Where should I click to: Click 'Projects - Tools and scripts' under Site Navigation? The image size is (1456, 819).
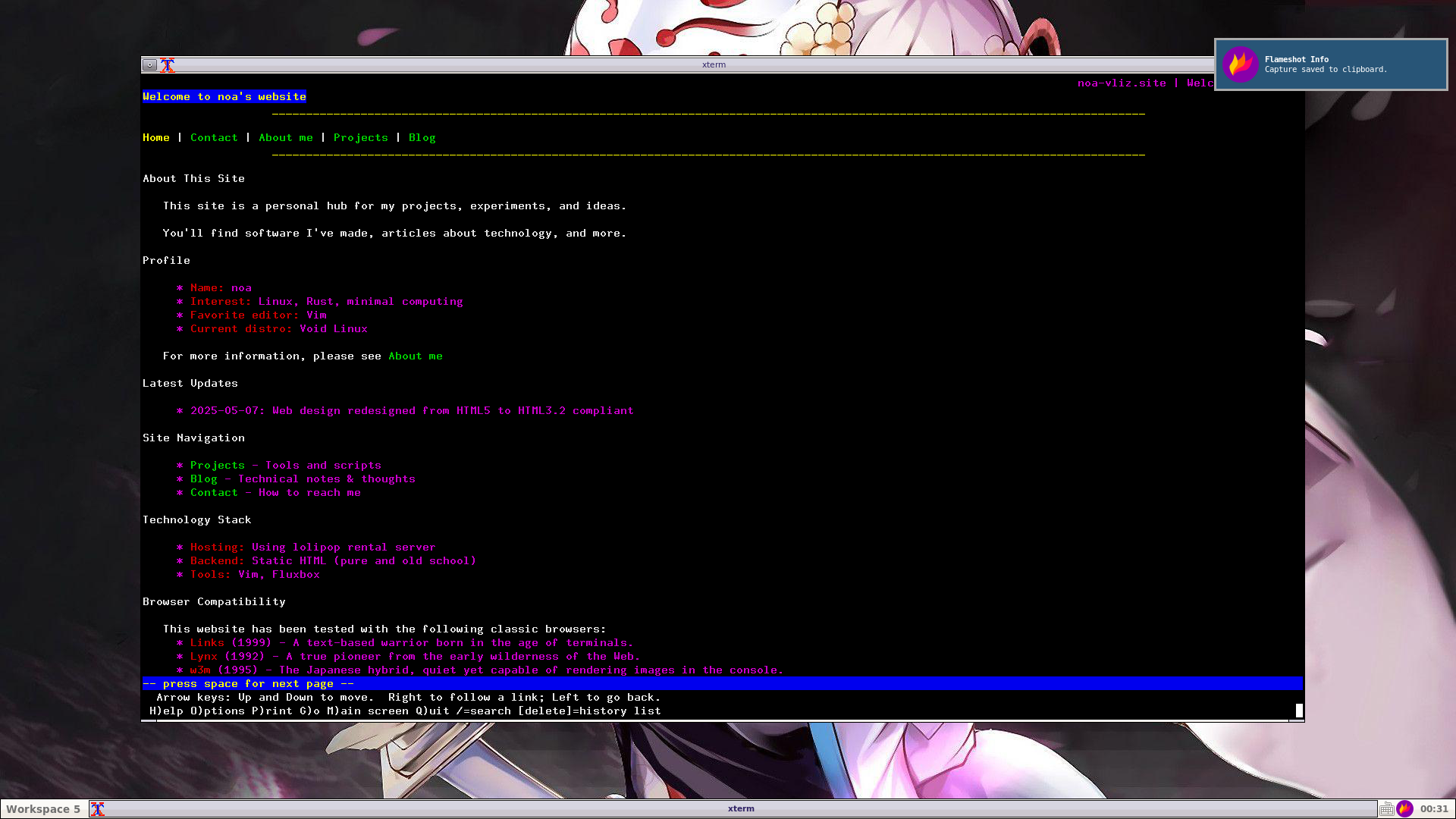218,465
